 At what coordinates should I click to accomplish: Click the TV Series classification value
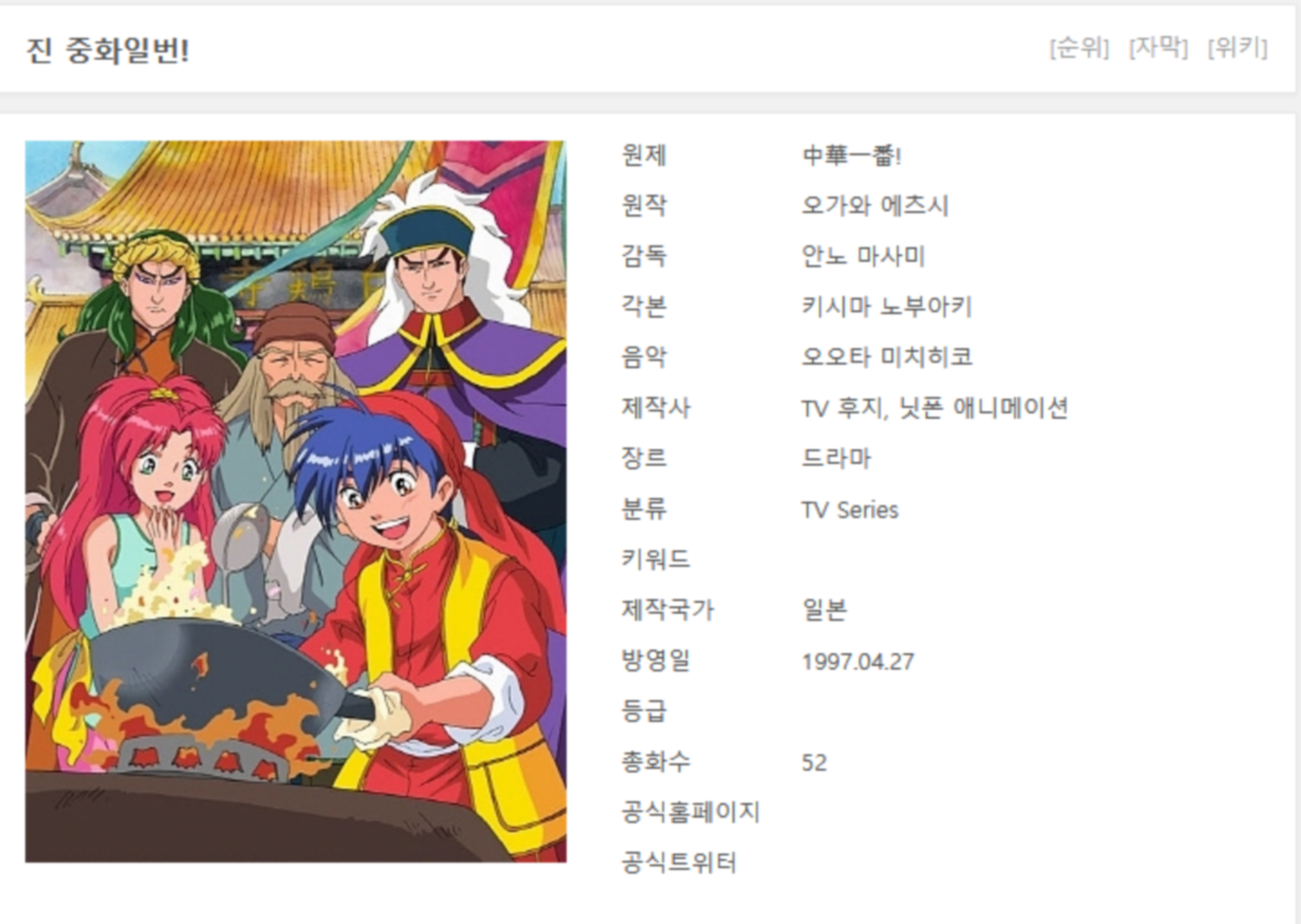tap(850, 510)
